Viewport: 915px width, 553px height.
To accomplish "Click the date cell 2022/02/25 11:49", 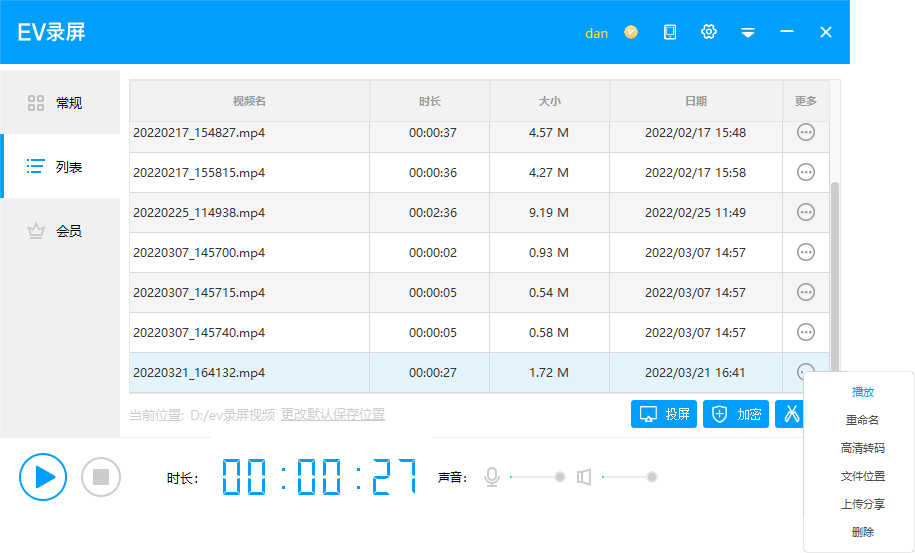I will (695, 213).
